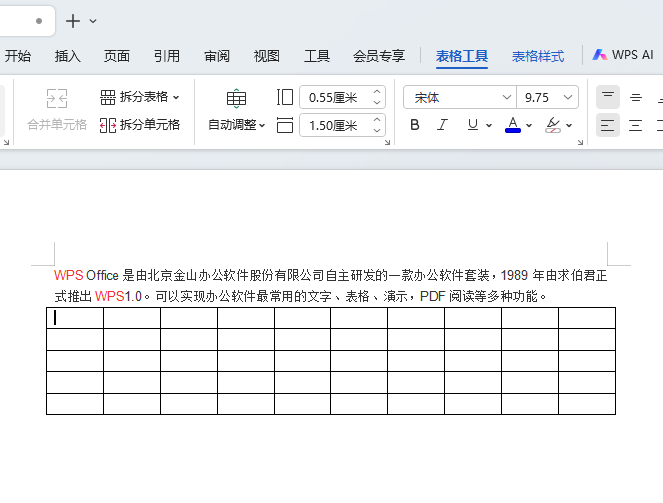Click the horizontal center alignment icon
This screenshot has width=663, height=503.
click(636, 126)
